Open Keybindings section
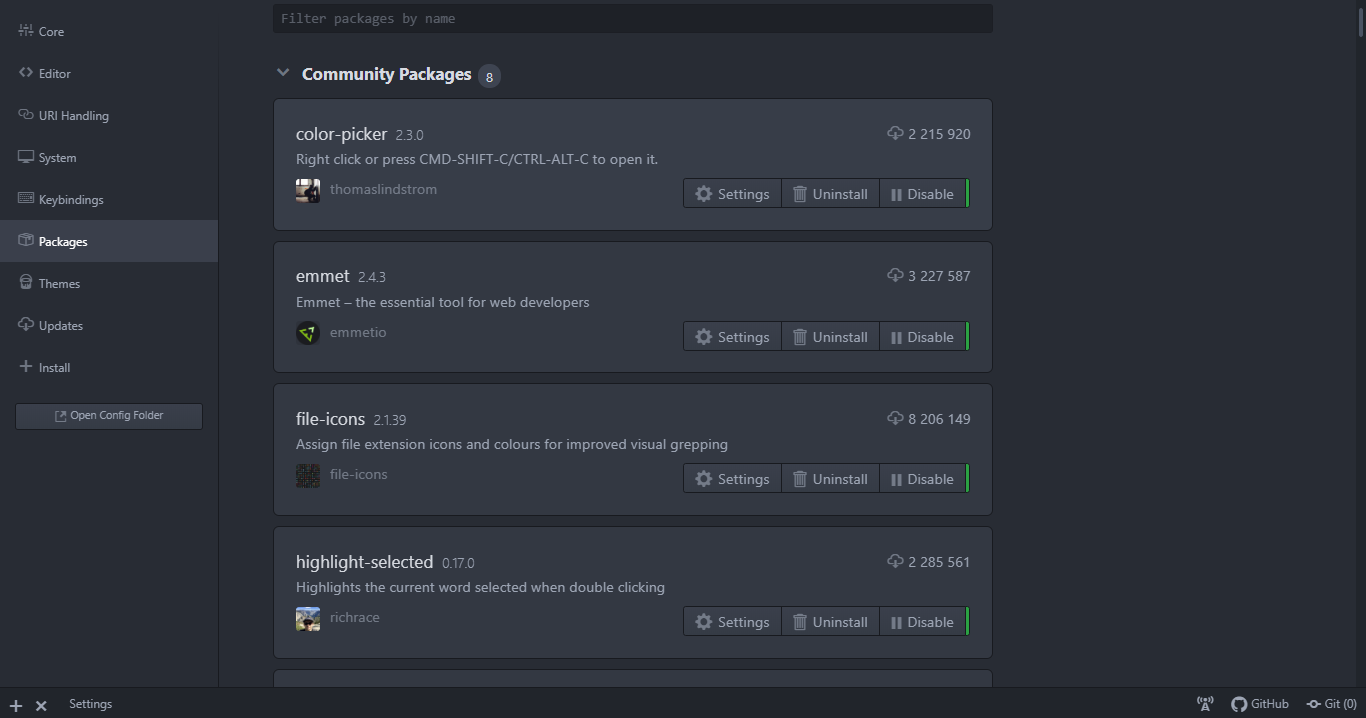This screenshot has width=1366, height=718. click(108, 199)
